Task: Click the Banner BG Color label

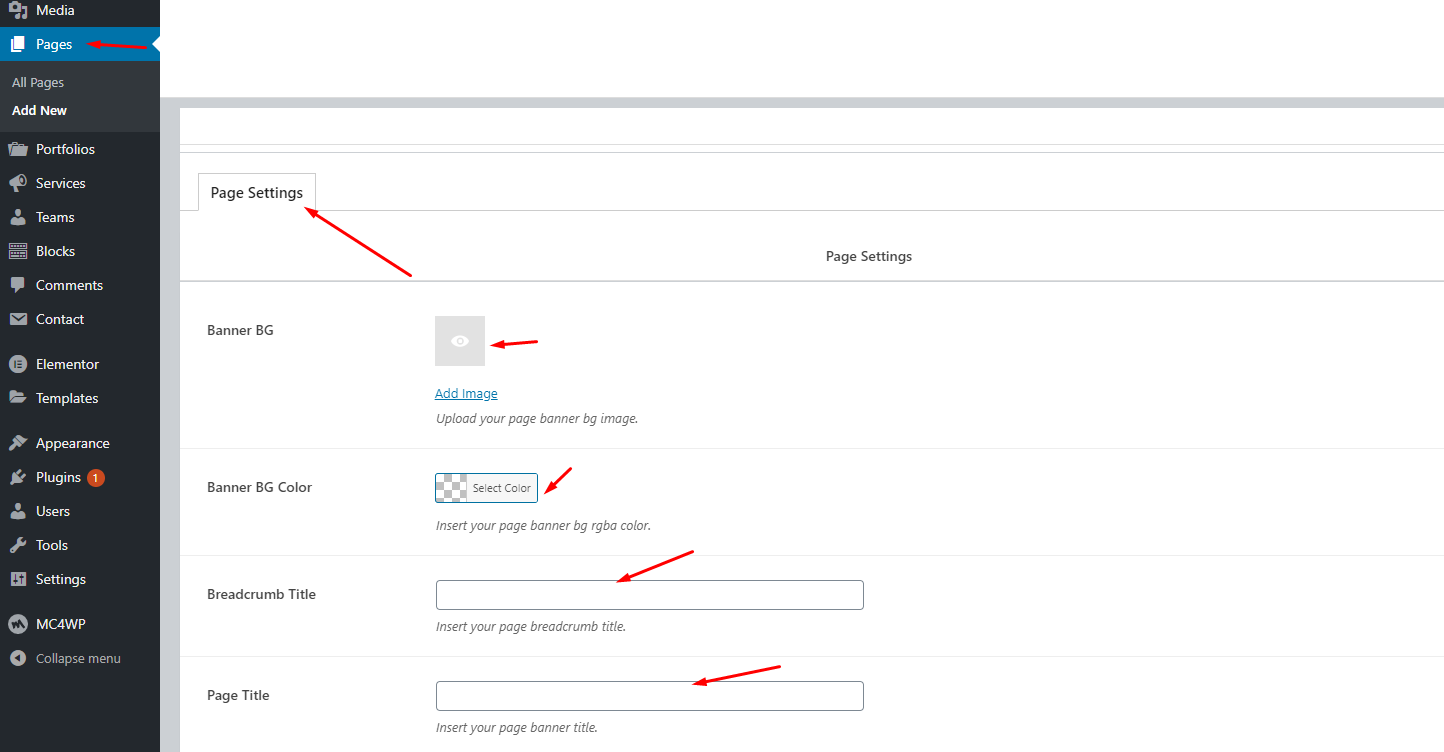Action: (x=260, y=487)
